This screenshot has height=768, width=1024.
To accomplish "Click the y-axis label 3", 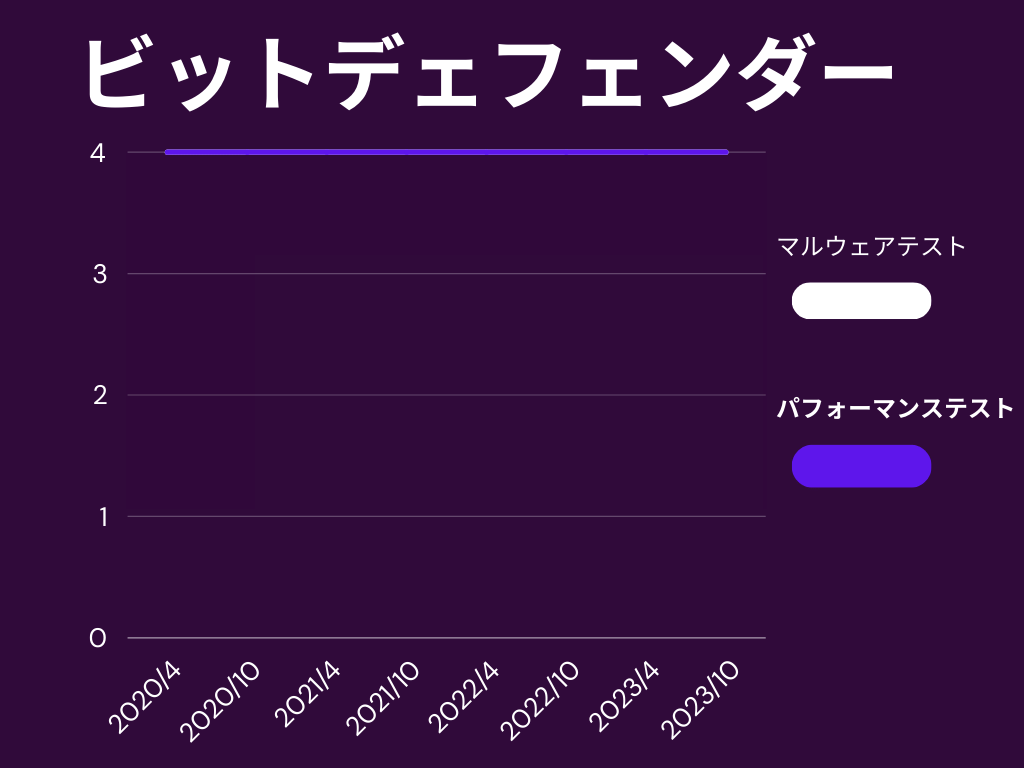I will [98, 274].
